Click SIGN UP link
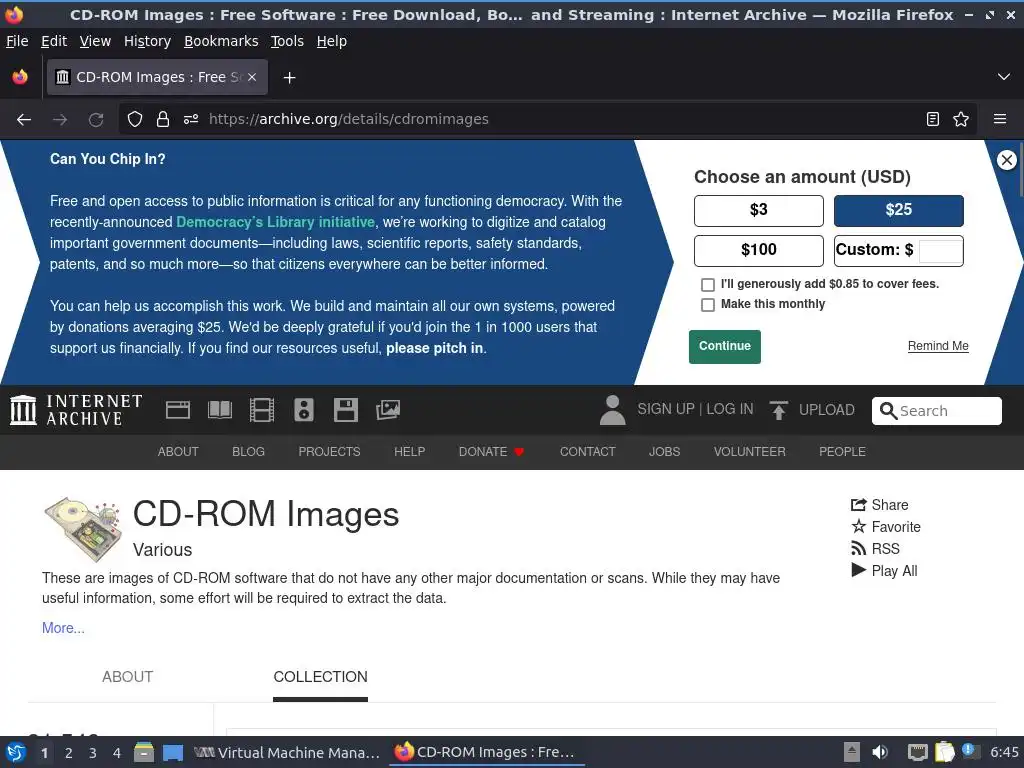 [665, 409]
